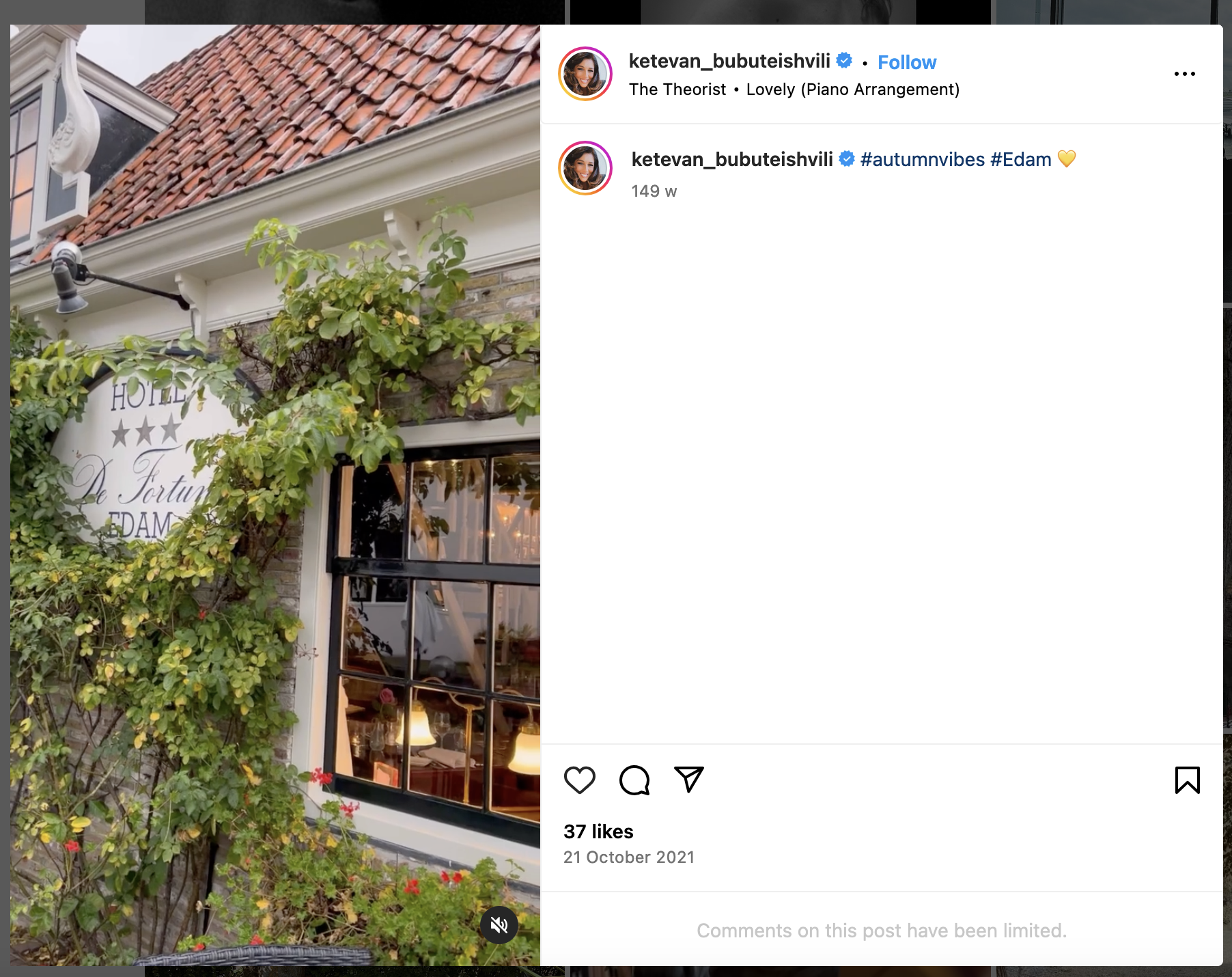Click the verified badge beside the caption username
This screenshot has height=977, width=1232.
tap(847, 159)
